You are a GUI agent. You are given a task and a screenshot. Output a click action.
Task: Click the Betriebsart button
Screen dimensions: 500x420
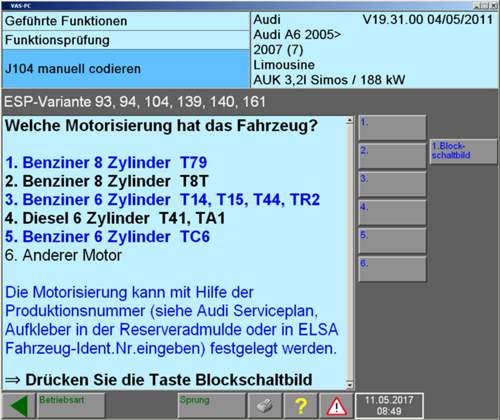pos(71,406)
